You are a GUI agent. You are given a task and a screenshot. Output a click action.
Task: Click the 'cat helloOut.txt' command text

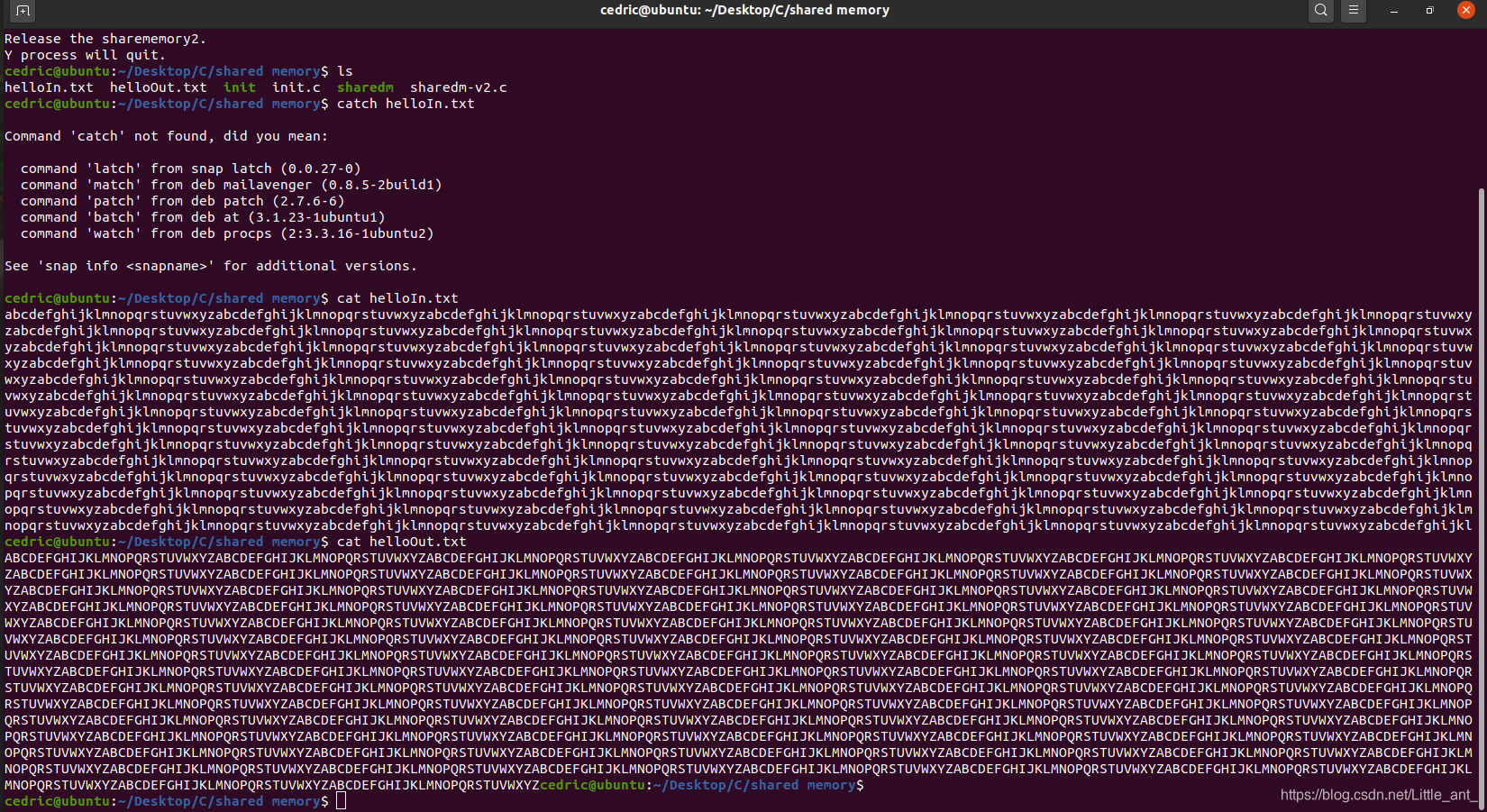[402, 542]
